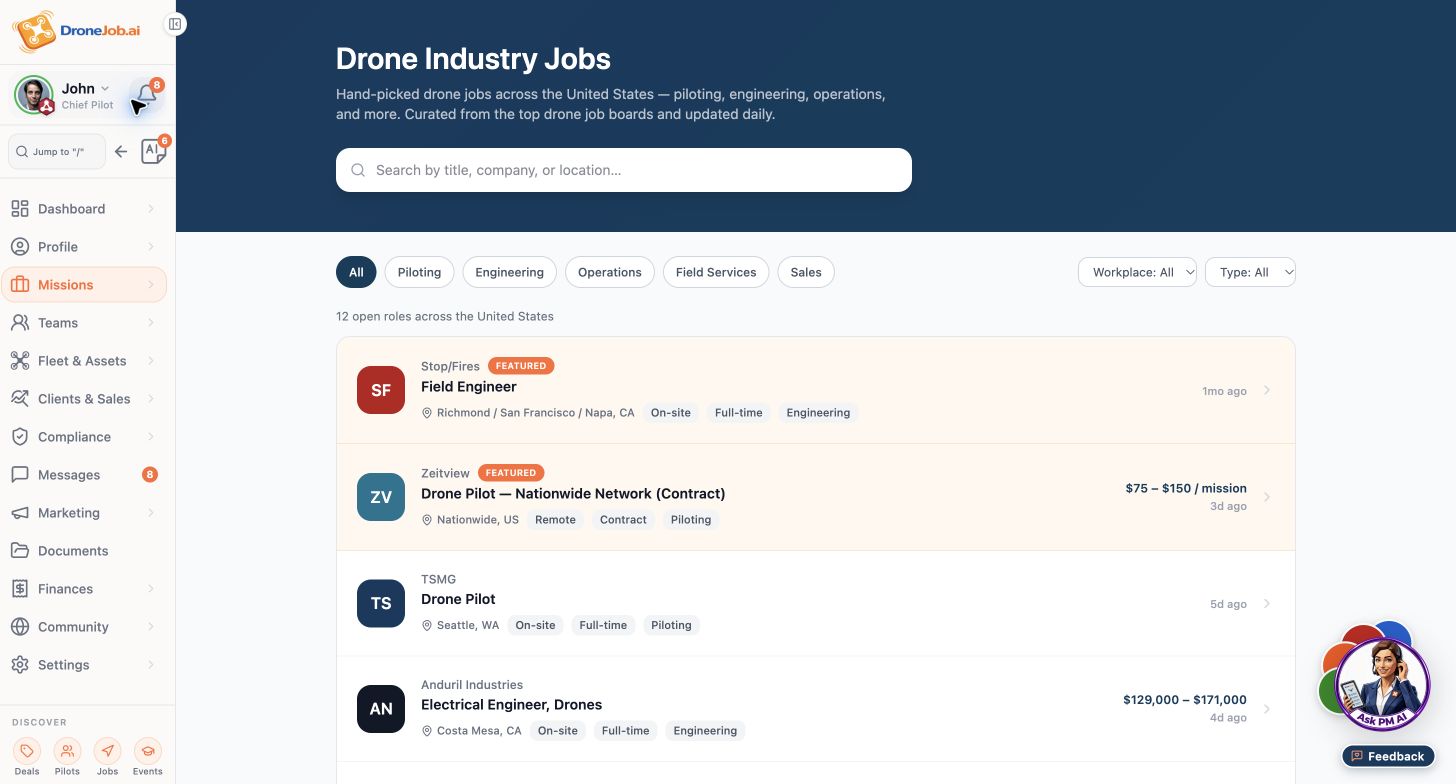Image resolution: width=1456 pixels, height=784 pixels.
Task: Click the job search field
Action: click(624, 170)
